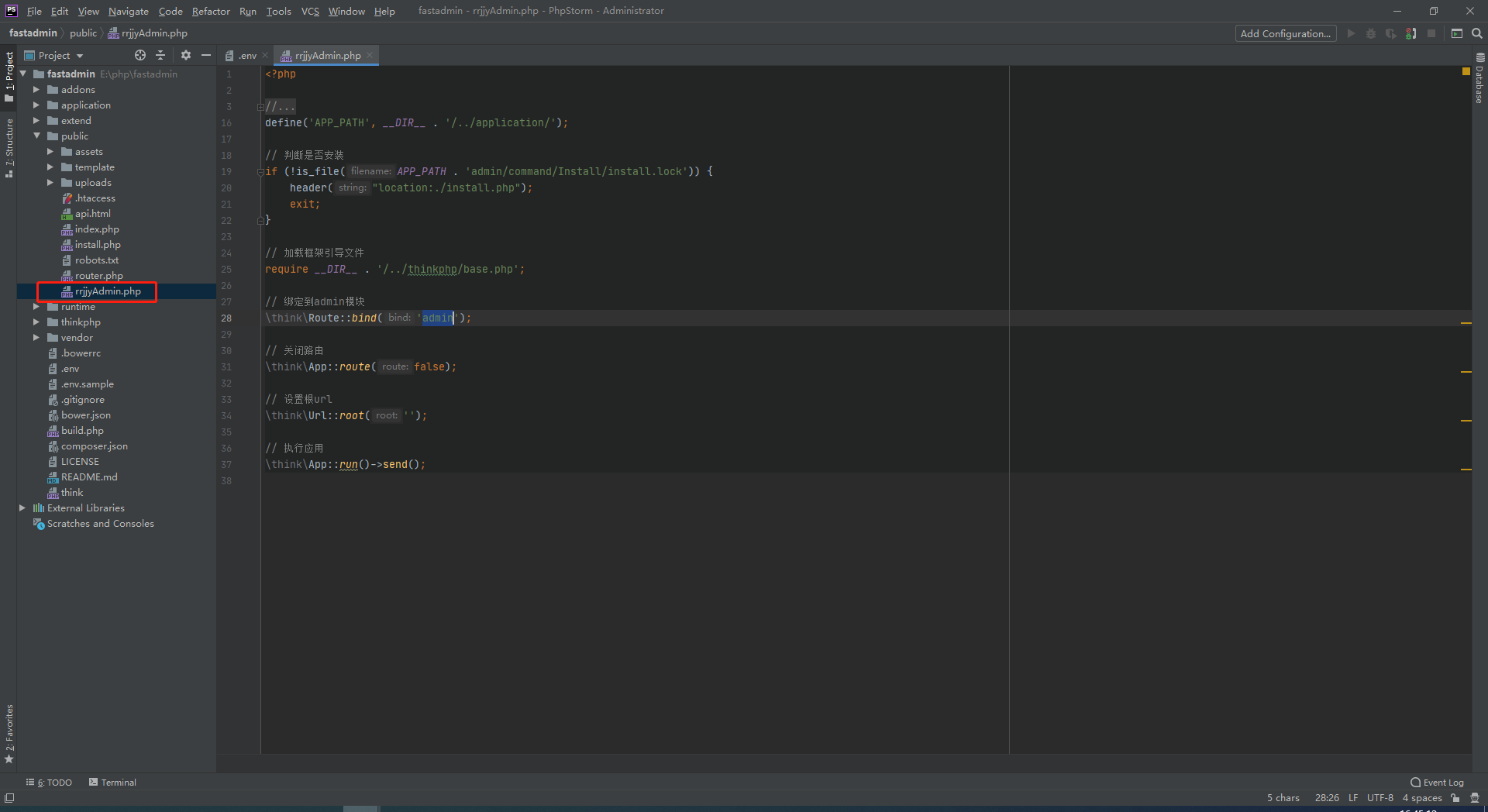Click Locate/Scroll from Source target icon
The height and width of the screenshot is (812, 1488).
(x=140, y=55)
